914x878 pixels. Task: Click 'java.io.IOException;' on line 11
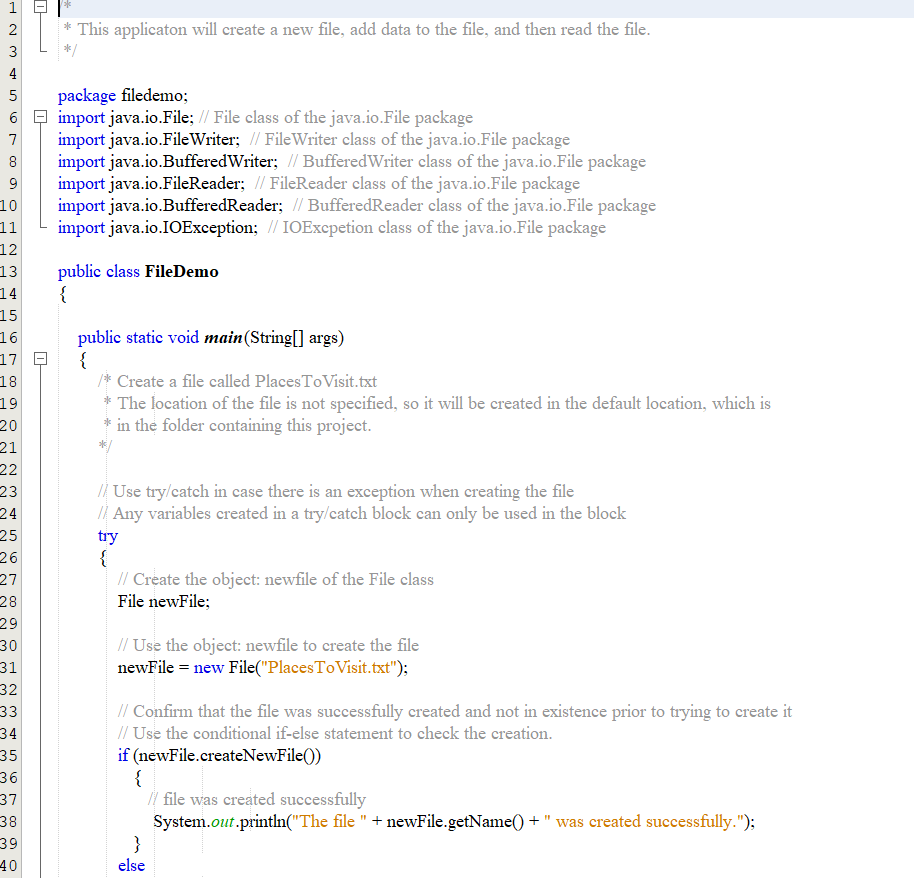(x=184, y=227)
